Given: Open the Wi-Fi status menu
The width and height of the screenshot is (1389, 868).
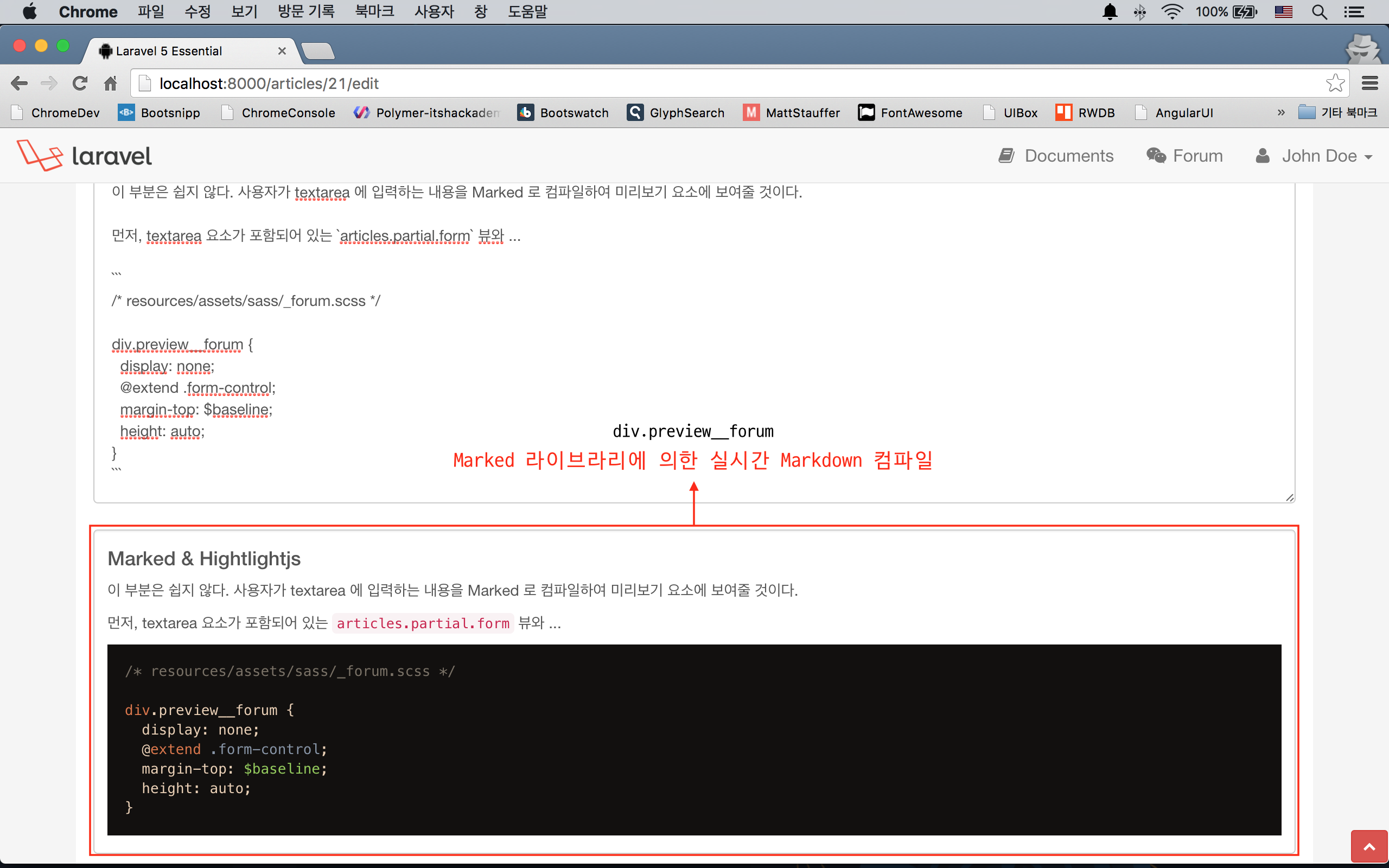Looking at the screenshot, I should (x=1171, y=11).
